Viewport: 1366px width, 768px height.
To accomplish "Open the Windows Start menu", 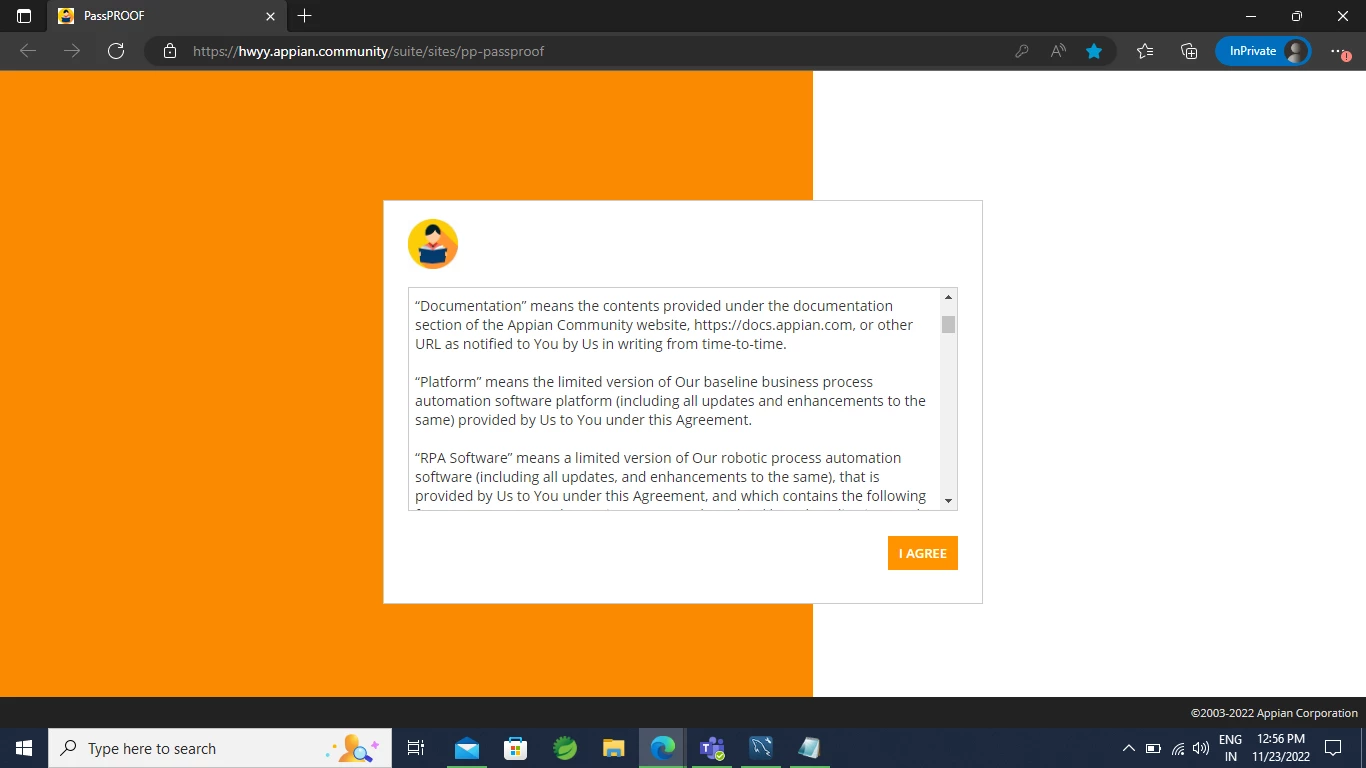I will click(x=24, y=748).
